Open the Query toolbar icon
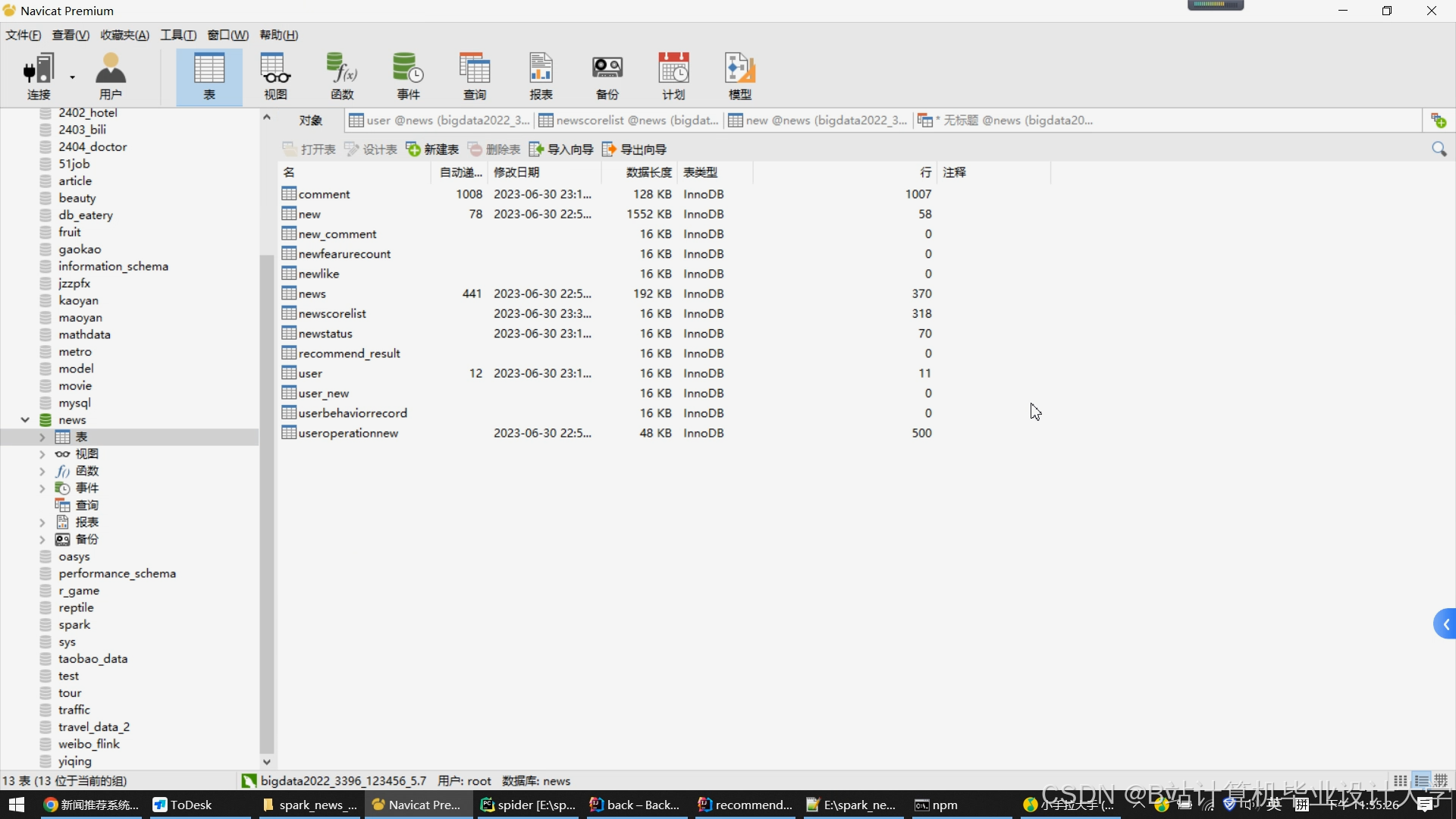The height and width of the screenshot is (819, 1456). (475, 76)
